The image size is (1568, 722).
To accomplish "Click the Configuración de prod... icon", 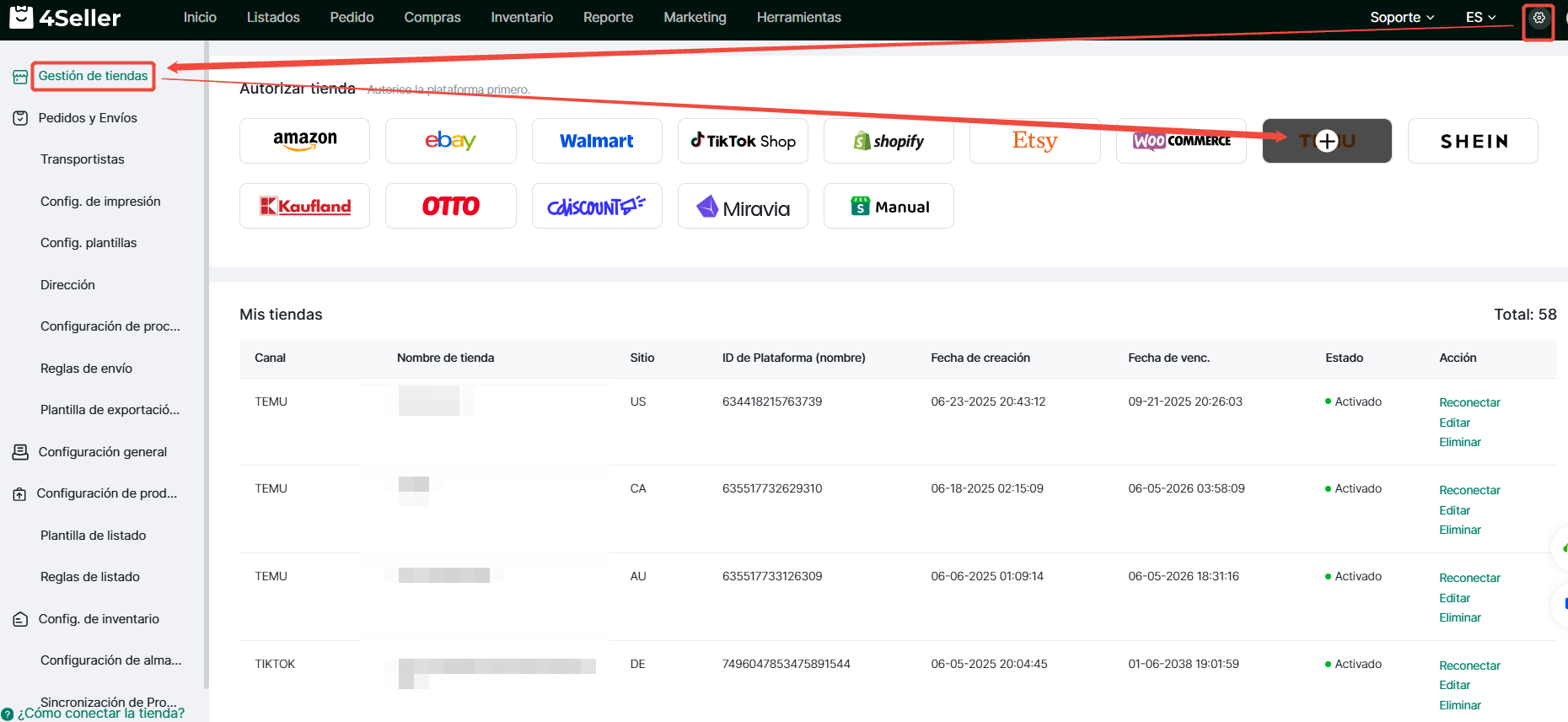I will coord(19,493).
